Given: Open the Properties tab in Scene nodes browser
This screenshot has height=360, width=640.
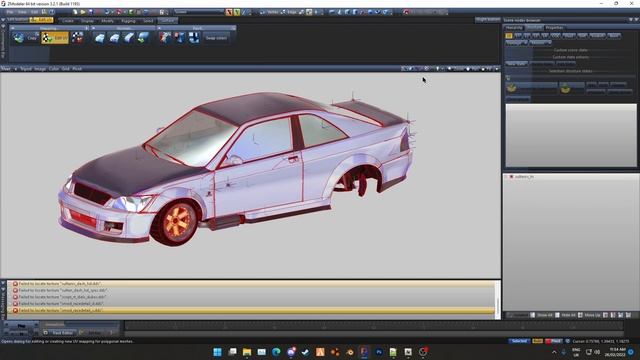Looking at the screenshot, I should coord(554,28).
